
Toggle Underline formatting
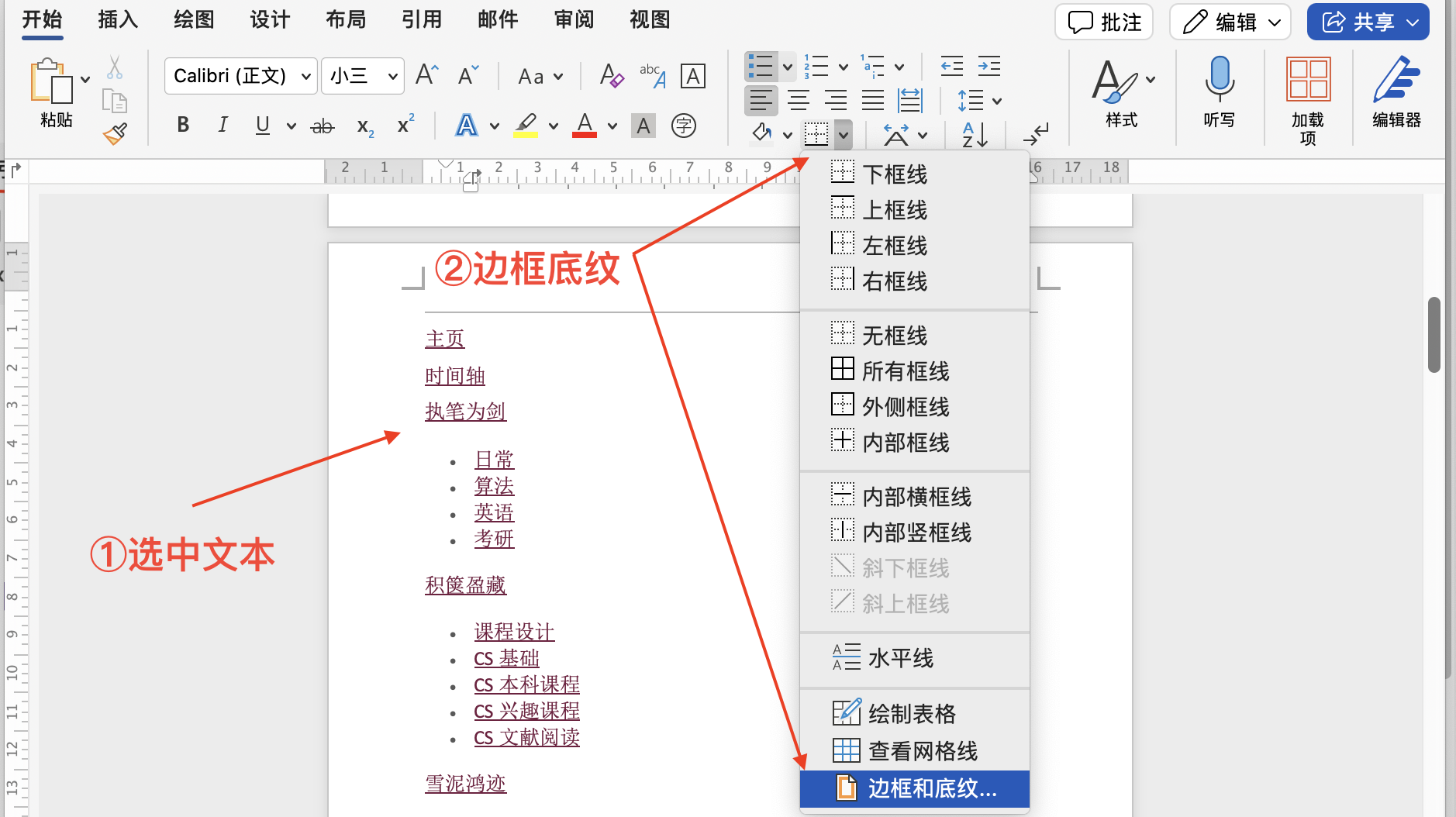click(263, 125)
